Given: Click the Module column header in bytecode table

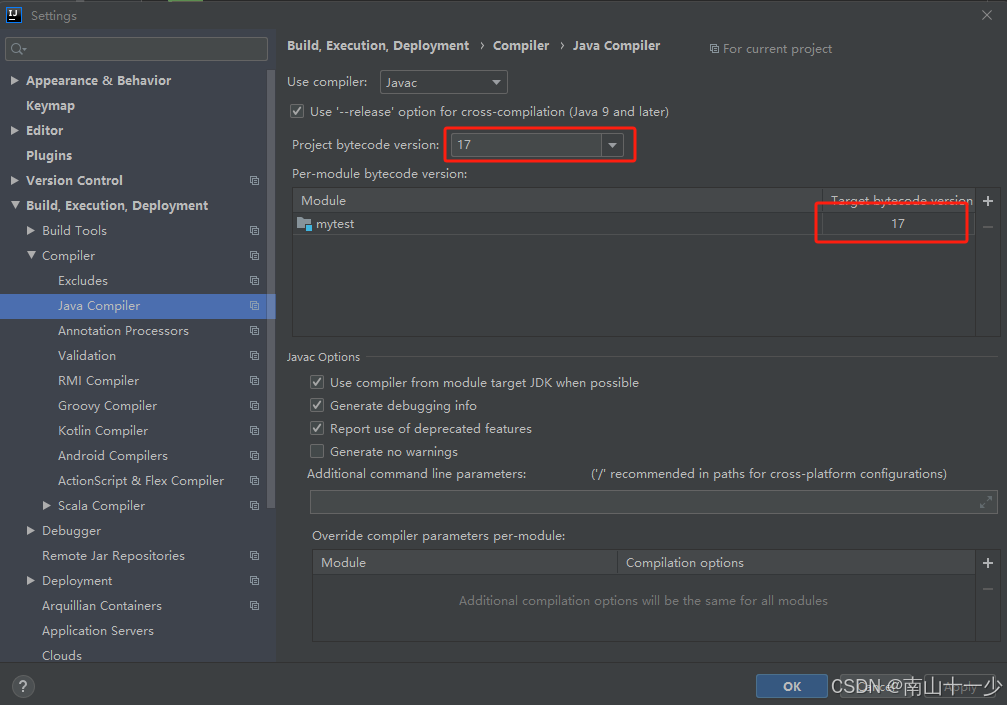Looking at the screenshot, I should (557, 201).
